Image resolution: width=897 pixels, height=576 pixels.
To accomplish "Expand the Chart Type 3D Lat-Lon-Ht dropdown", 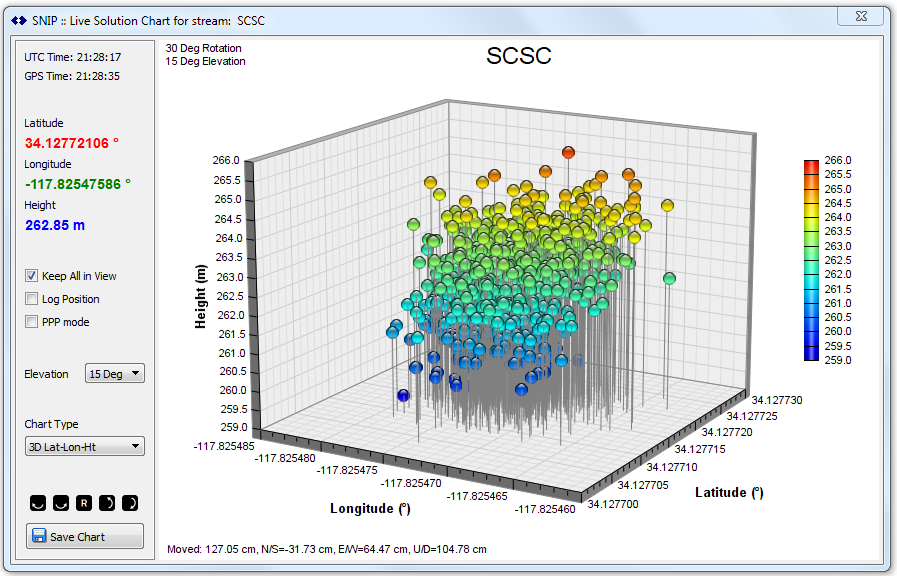I will click(x=85, y=447).
